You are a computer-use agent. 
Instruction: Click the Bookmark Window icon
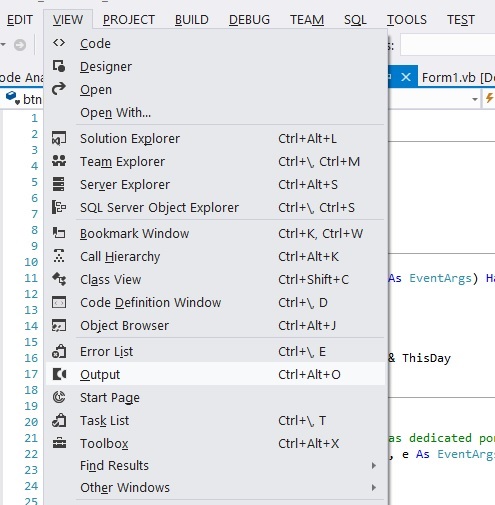point(59,233)
